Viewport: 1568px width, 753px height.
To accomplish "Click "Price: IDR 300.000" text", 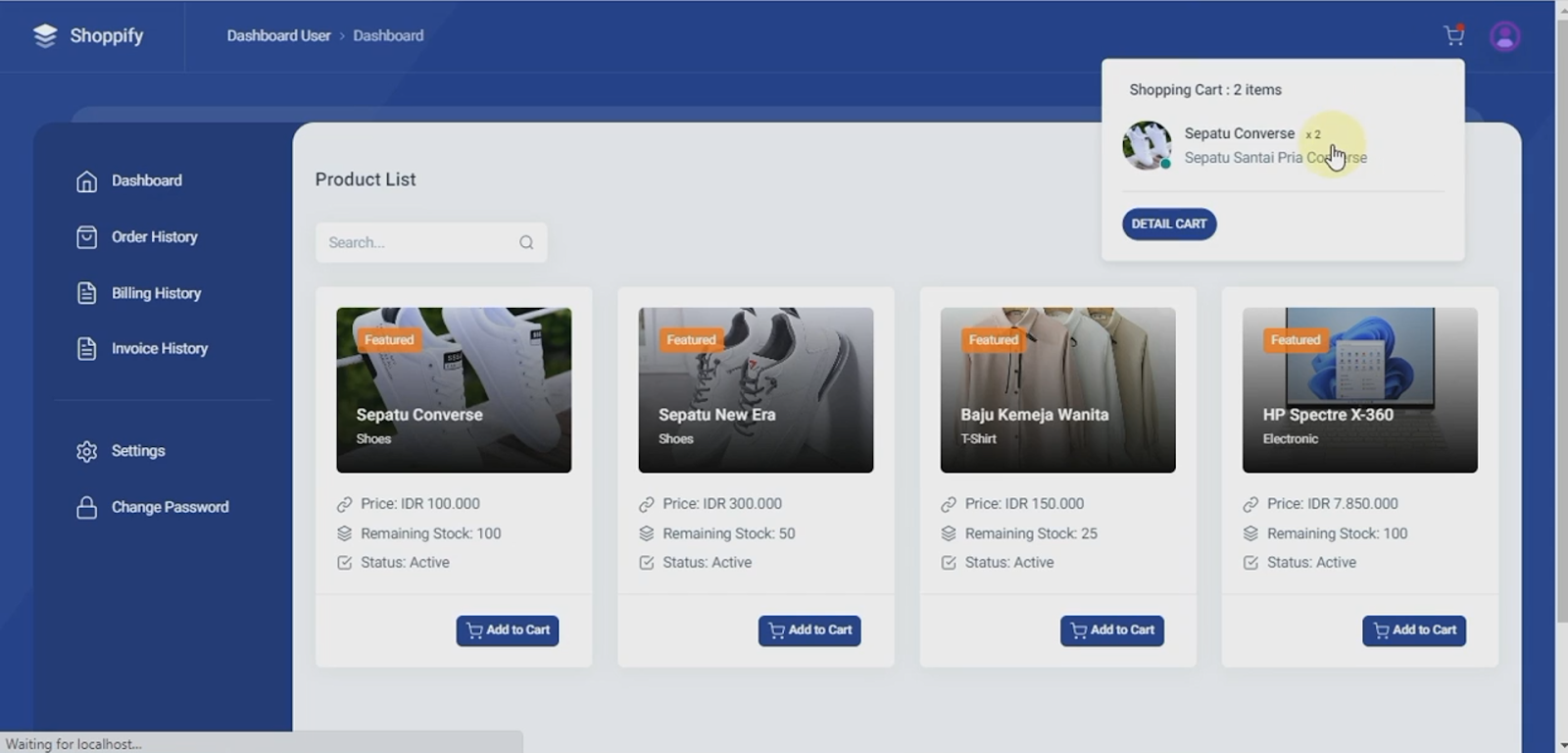I will click(x=722, y=504).
